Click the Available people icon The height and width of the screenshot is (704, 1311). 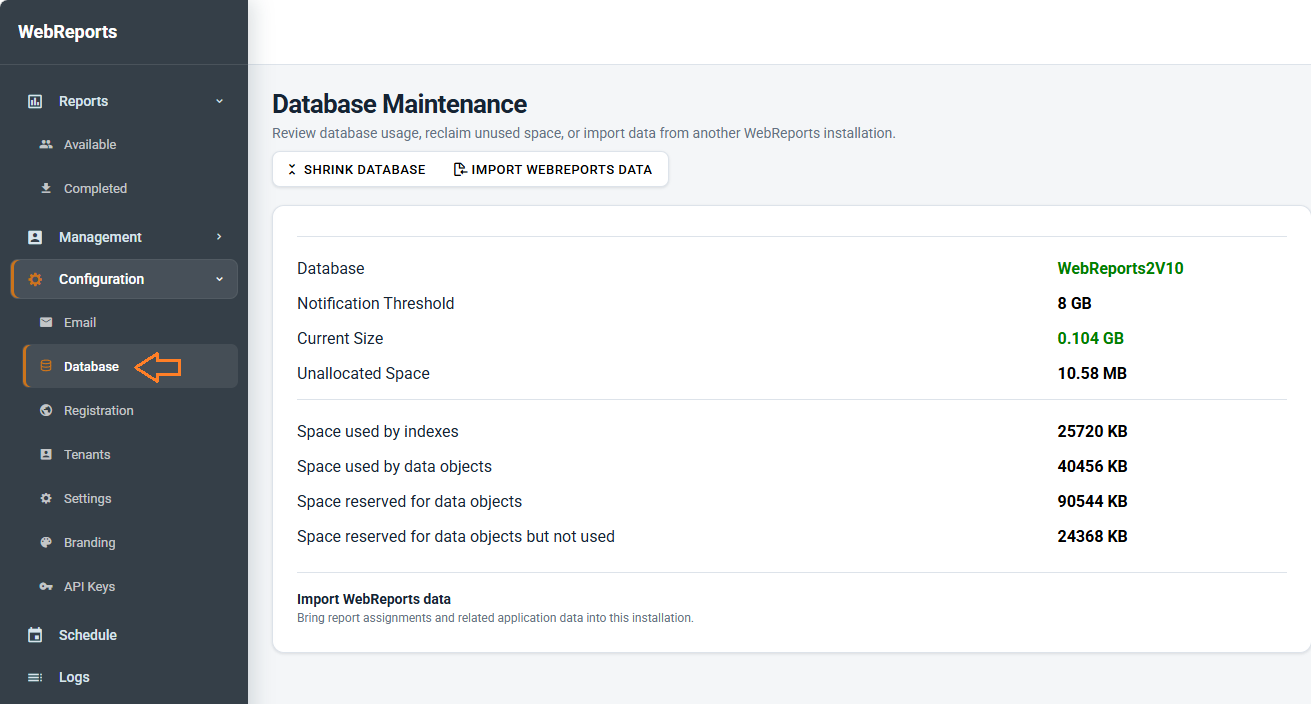click(x=46, y=144)
